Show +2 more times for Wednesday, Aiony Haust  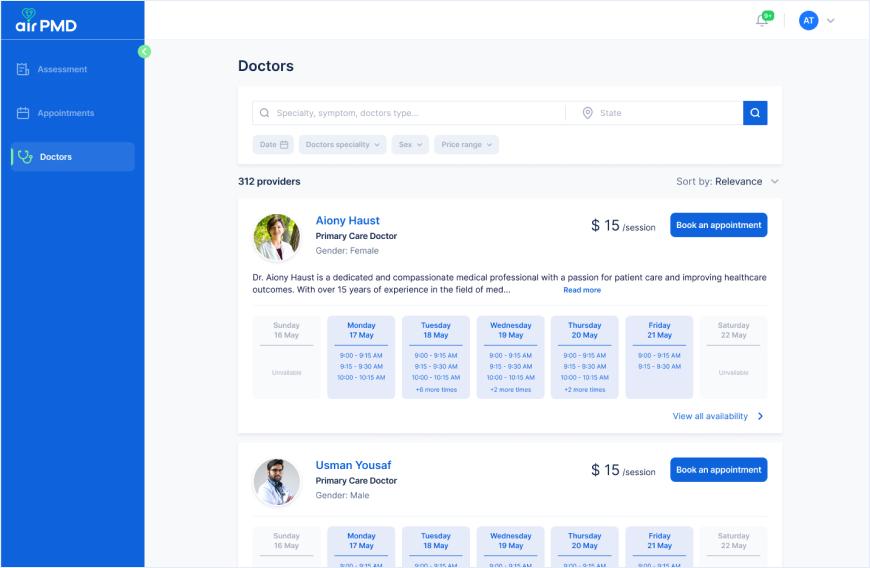coord(510,390)
